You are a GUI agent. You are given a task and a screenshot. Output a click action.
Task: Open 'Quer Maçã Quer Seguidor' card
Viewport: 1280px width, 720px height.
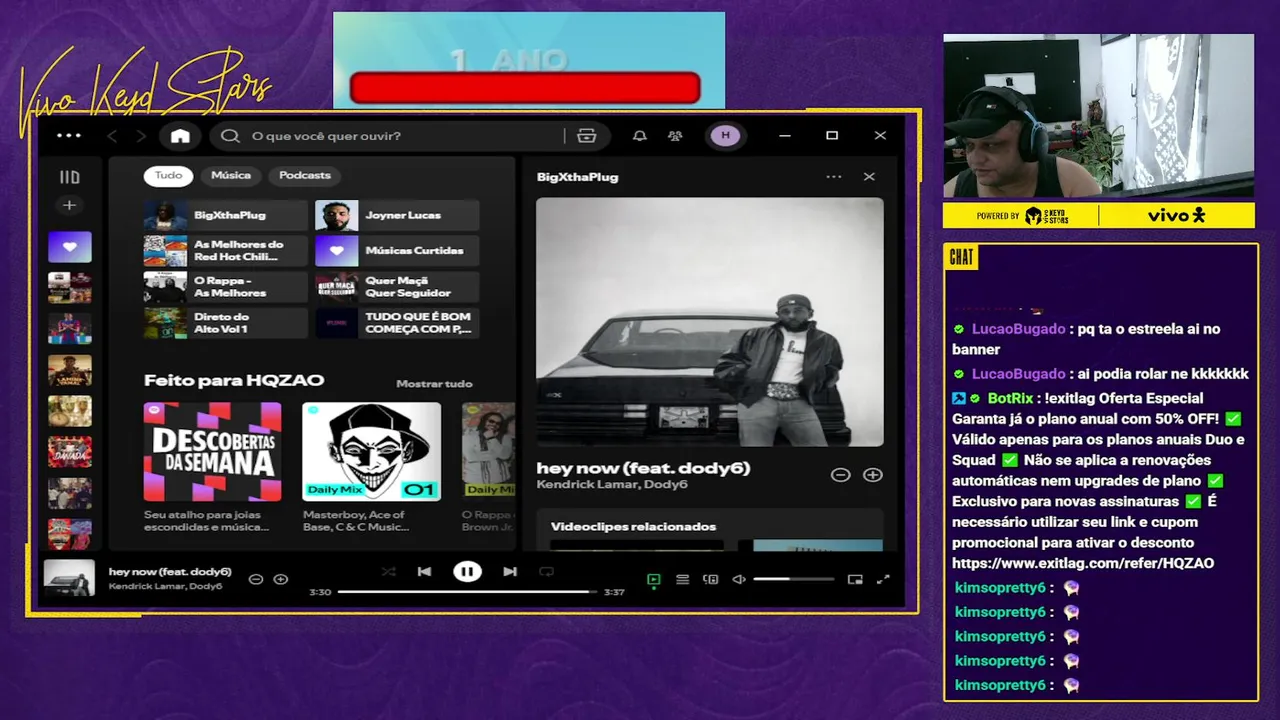click(397, 287)
